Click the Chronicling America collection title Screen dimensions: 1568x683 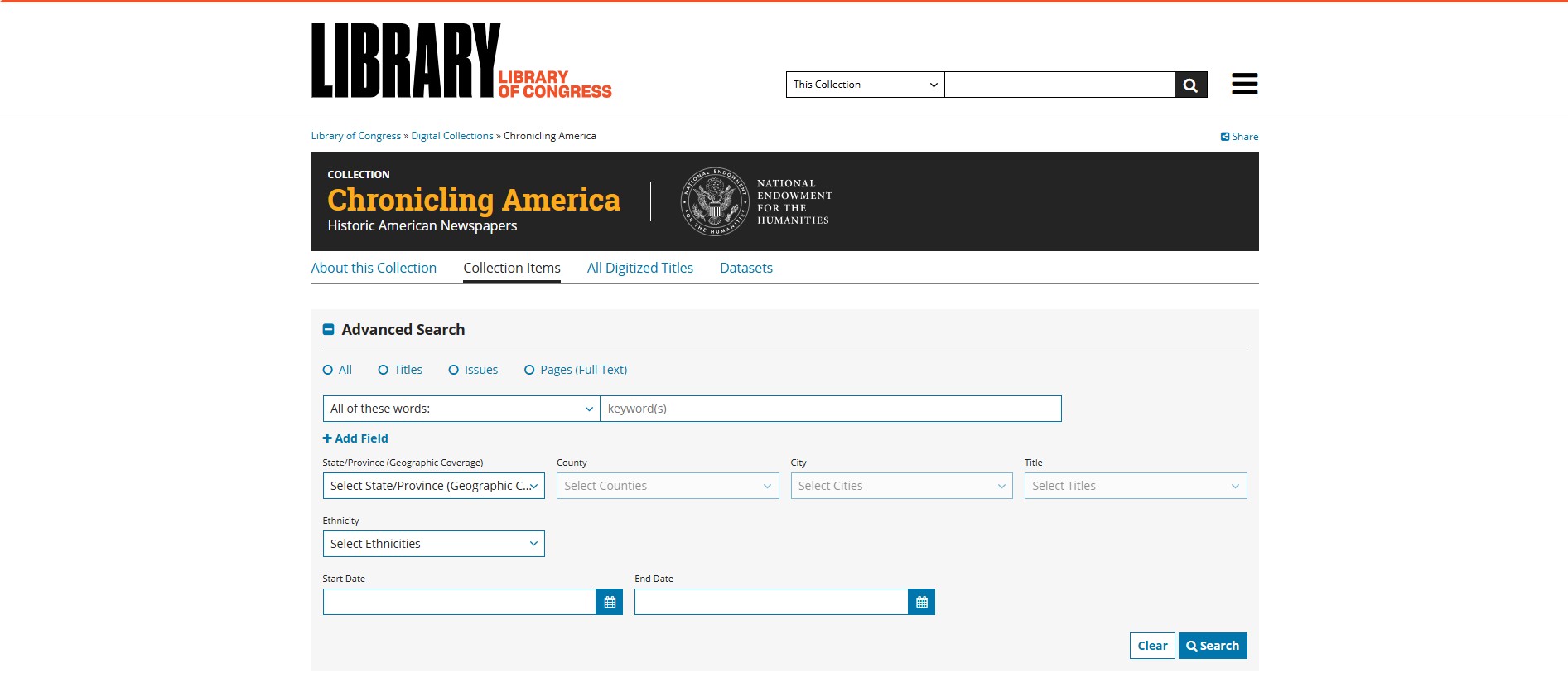pos(474,200)
